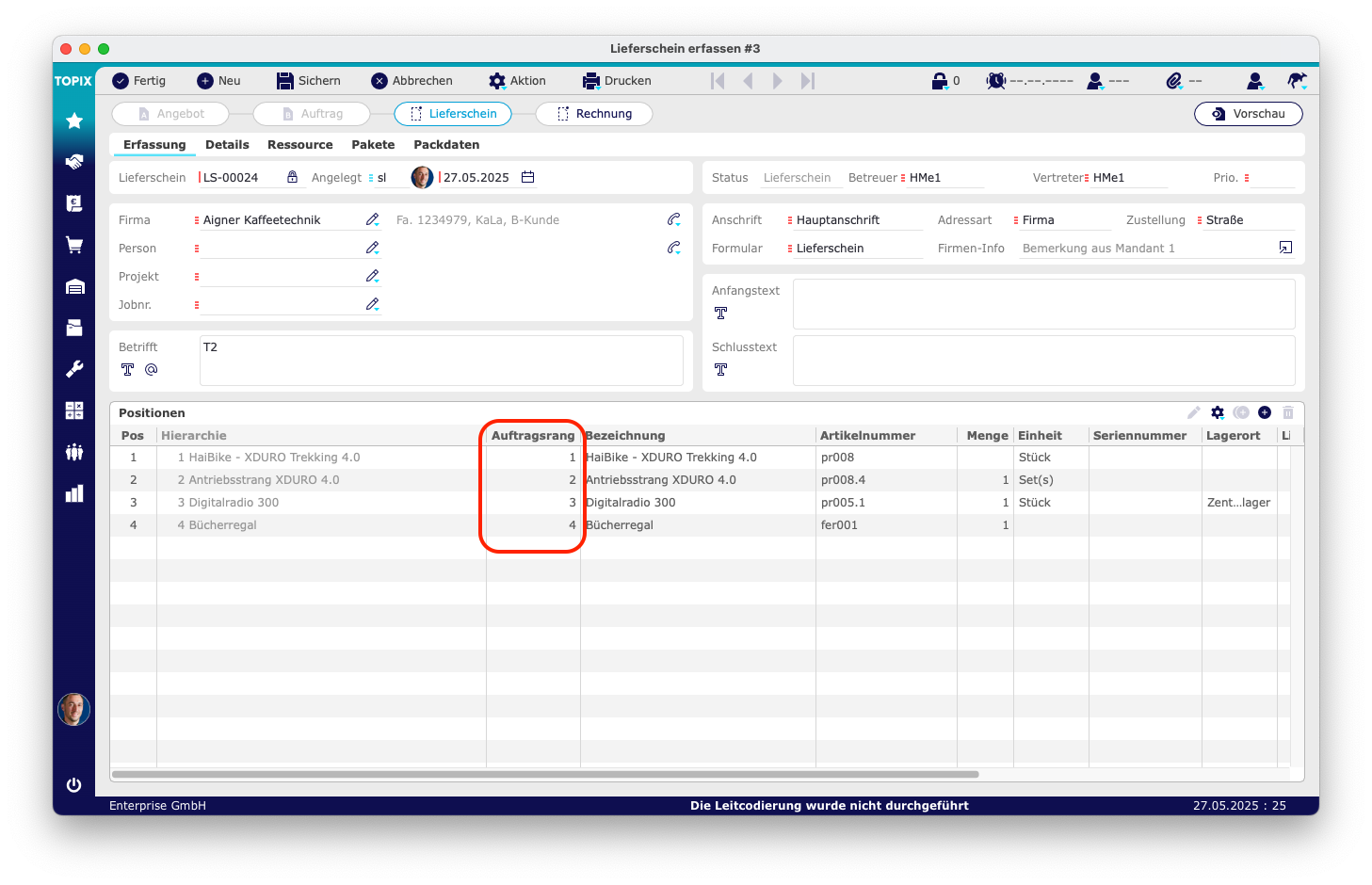Switch to the Pakete tab
1372x885 pixels.
(373, 145)
